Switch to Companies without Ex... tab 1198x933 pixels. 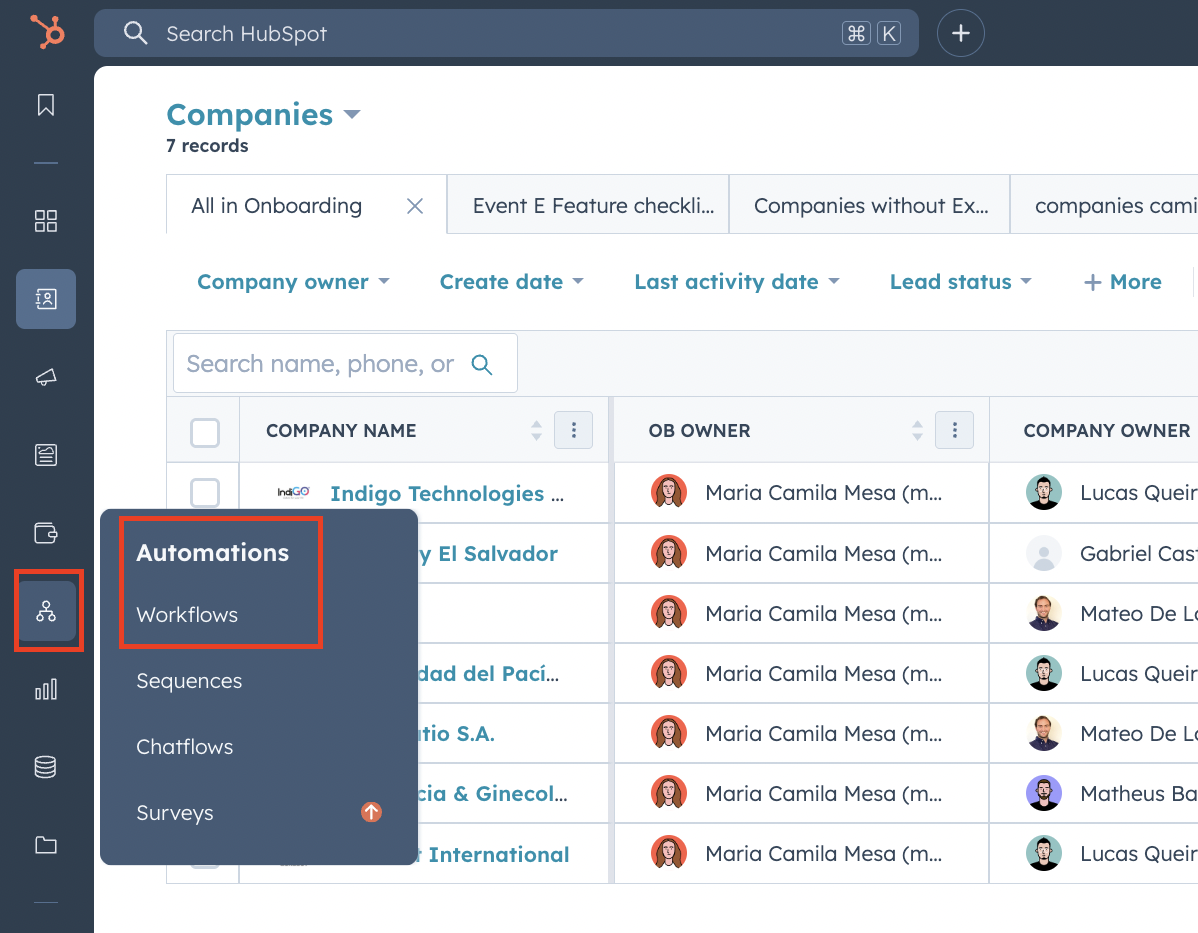pos(871,206)
